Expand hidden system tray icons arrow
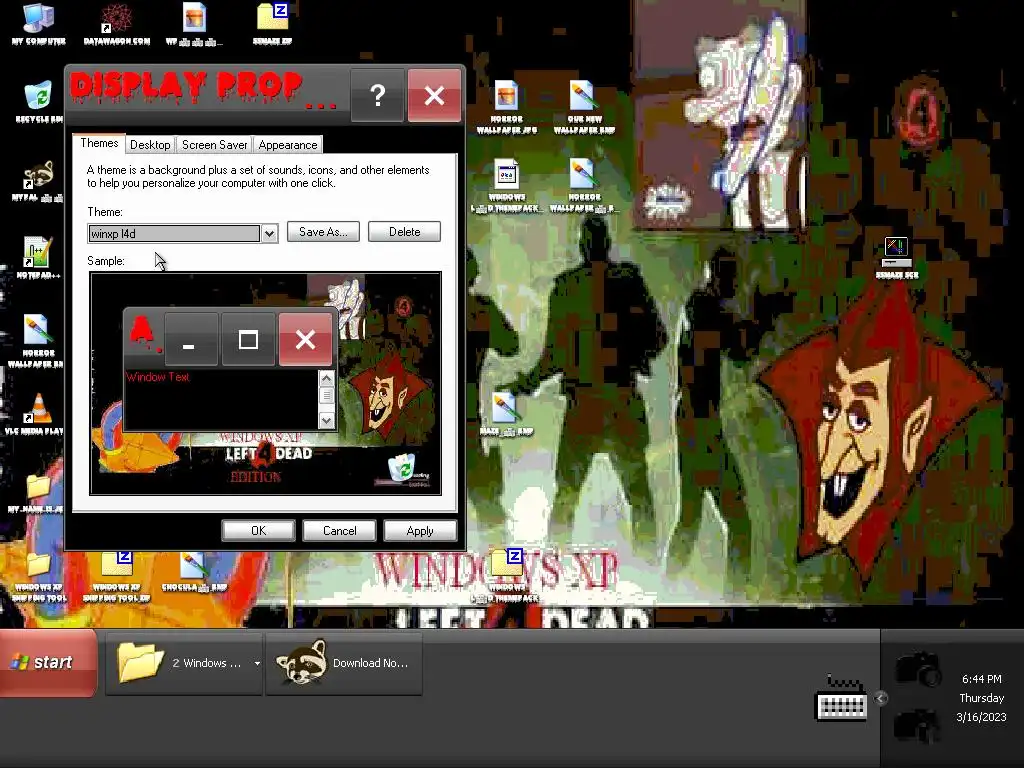Screen dimensions: 1024x768 point(880,698)
